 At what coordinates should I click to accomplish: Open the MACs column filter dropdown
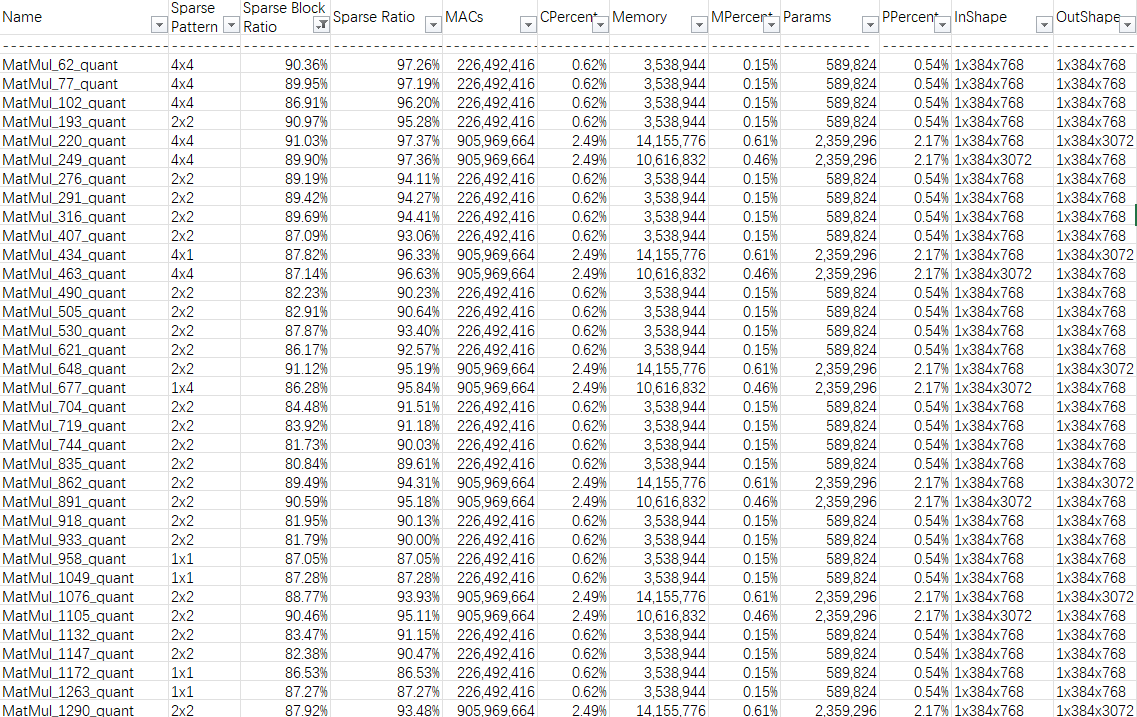tap(528, 25)
